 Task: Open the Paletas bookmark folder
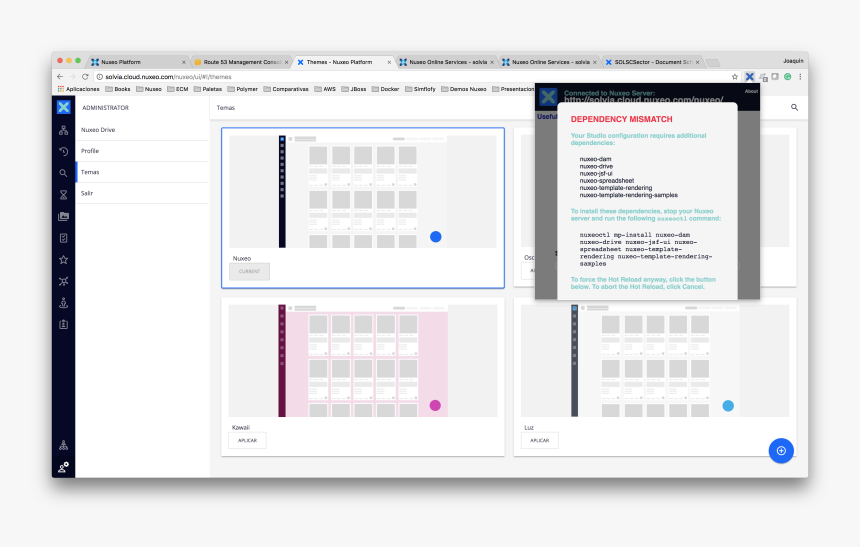(208, 89)
